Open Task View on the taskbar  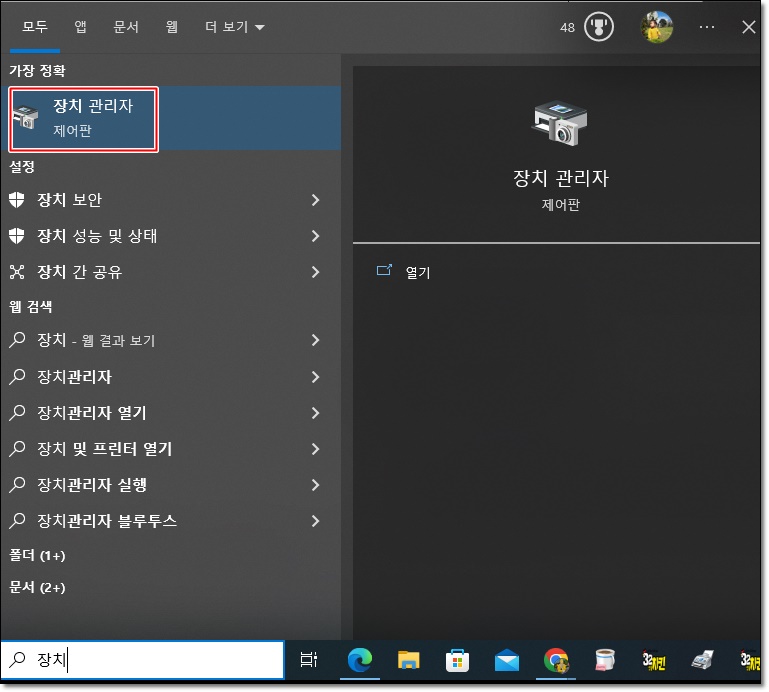308,660
